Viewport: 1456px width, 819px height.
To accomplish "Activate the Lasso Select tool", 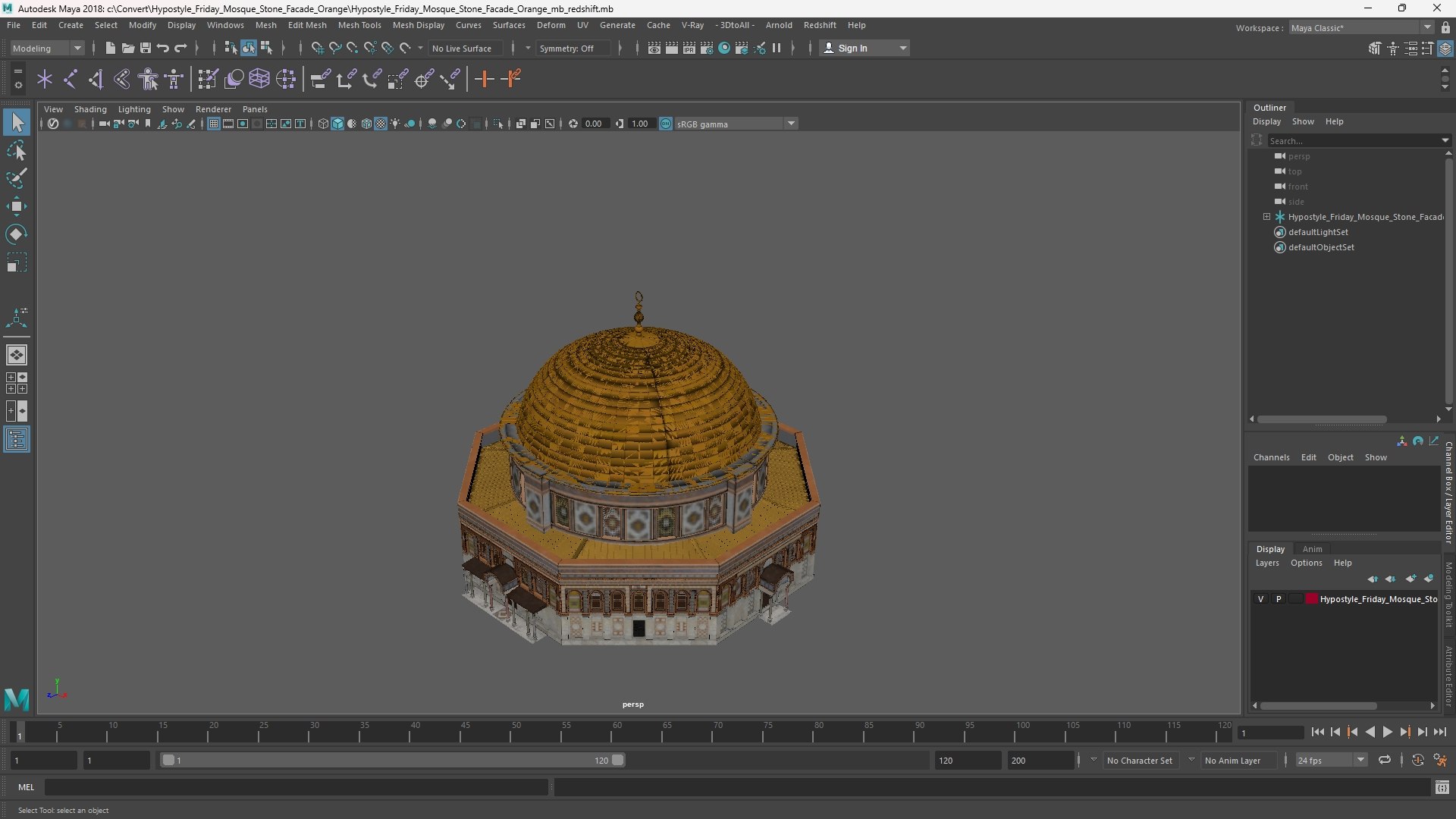I will [x=17, y=150].
